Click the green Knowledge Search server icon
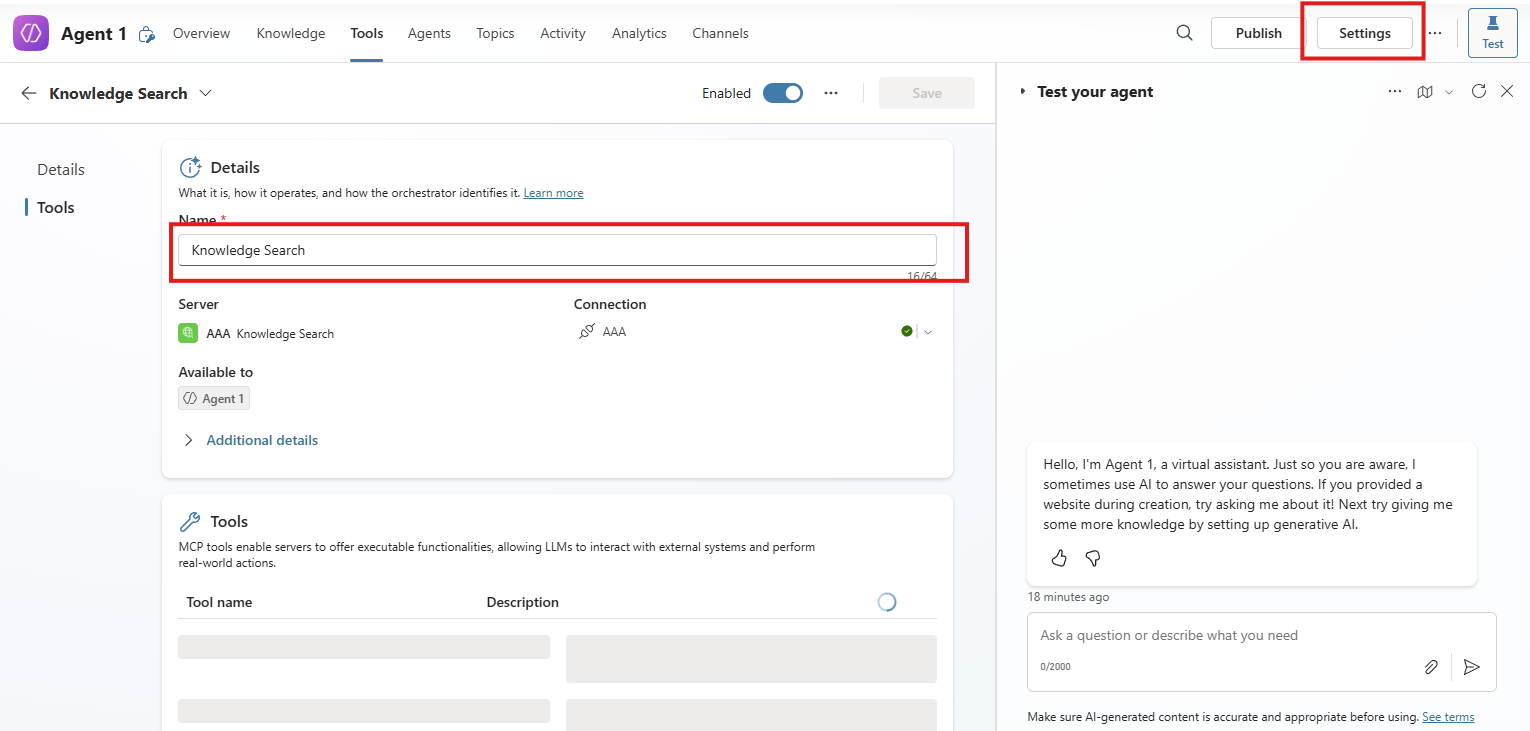Image resolution: width=1530 pixels, height=731 pixels. [x=188, y=333]
